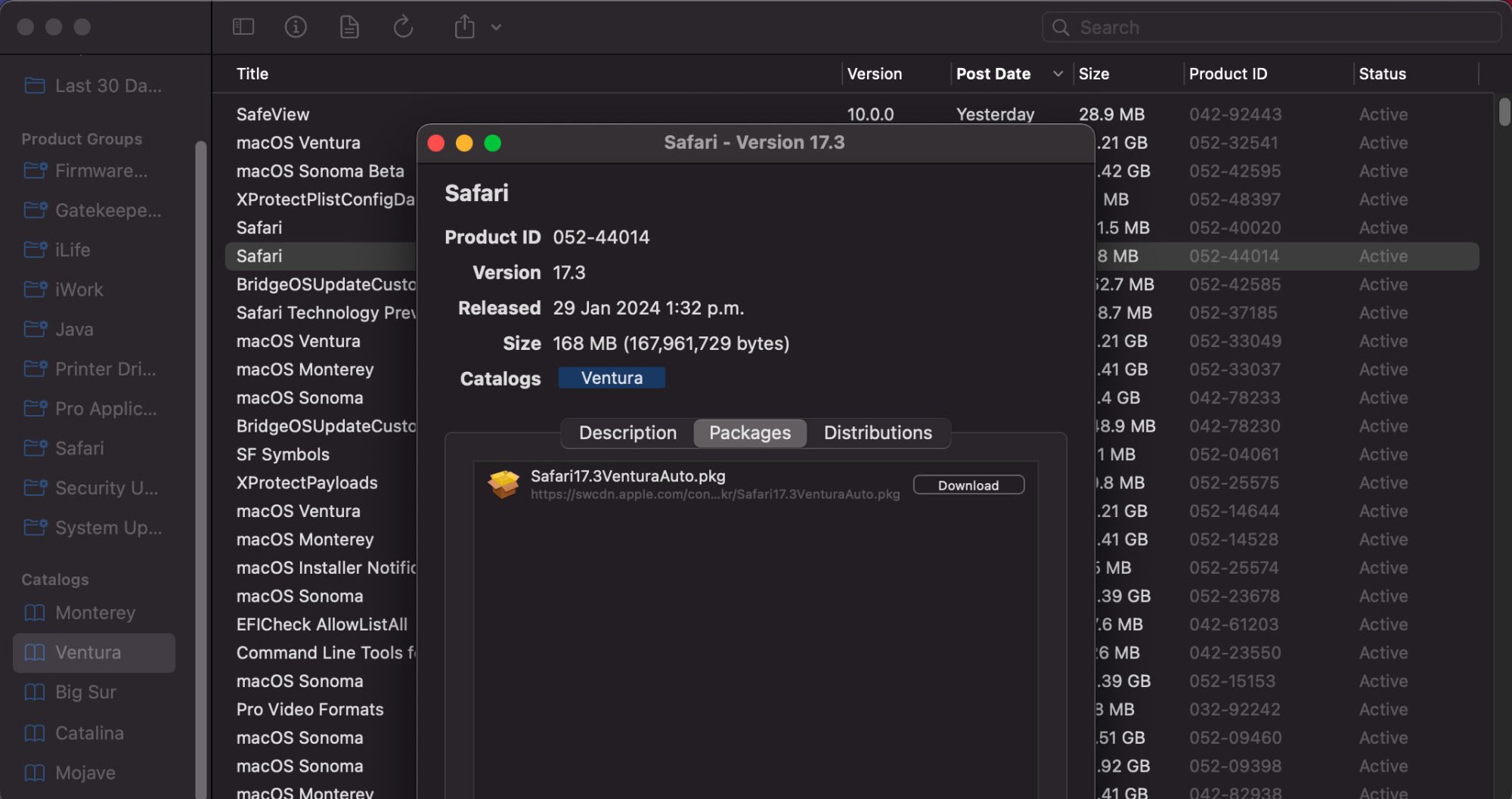Click the Yesterday post date cell
This screenshot has width=1512, height=799.
coord(995,114)
